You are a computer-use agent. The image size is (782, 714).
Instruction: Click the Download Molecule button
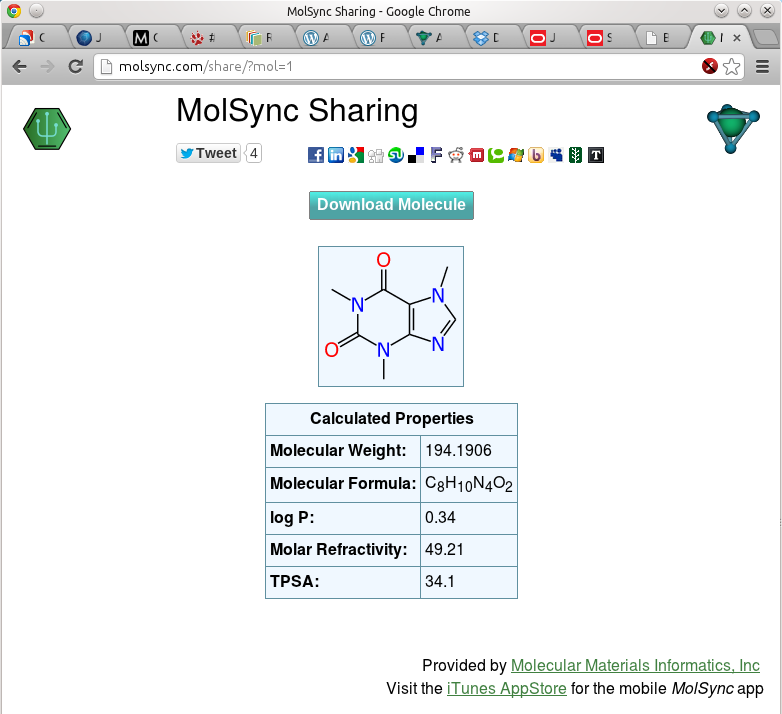[391, 205]
